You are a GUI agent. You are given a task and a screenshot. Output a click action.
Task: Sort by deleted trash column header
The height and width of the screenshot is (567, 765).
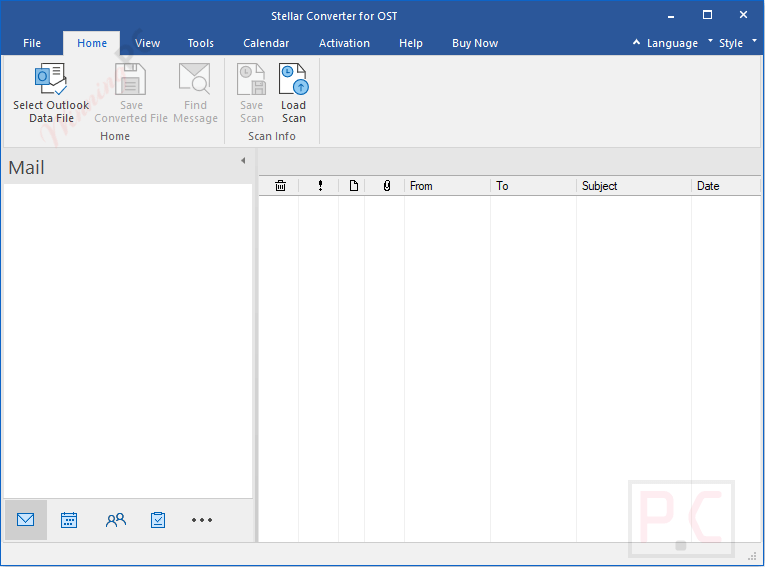281,186
